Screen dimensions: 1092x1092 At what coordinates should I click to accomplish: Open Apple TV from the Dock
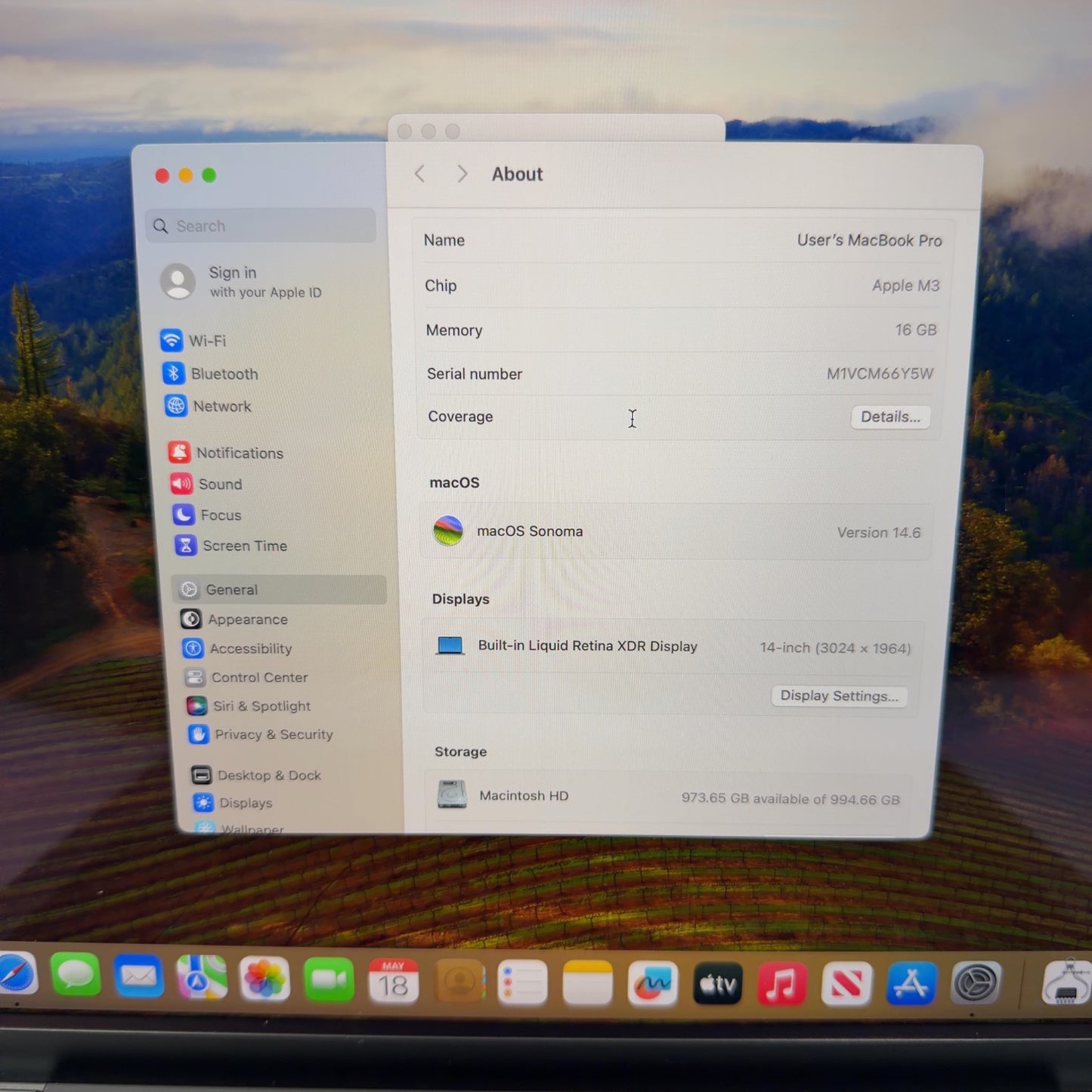[x=718, y=984]
